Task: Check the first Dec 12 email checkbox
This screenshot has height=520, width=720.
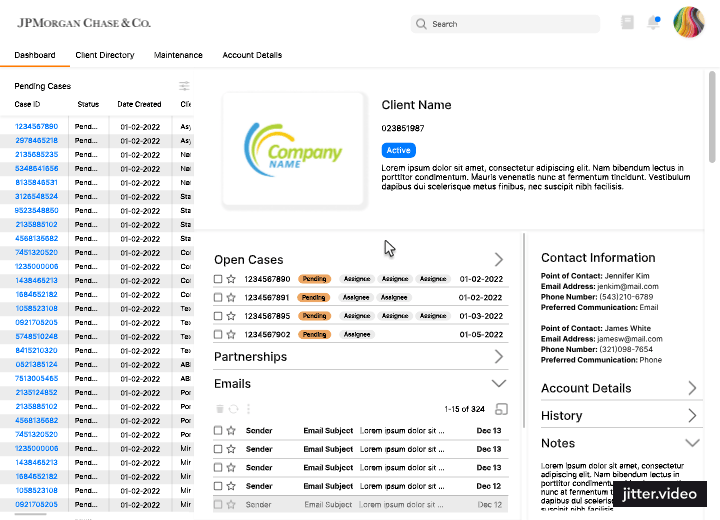Action: (x=218, y=486)
